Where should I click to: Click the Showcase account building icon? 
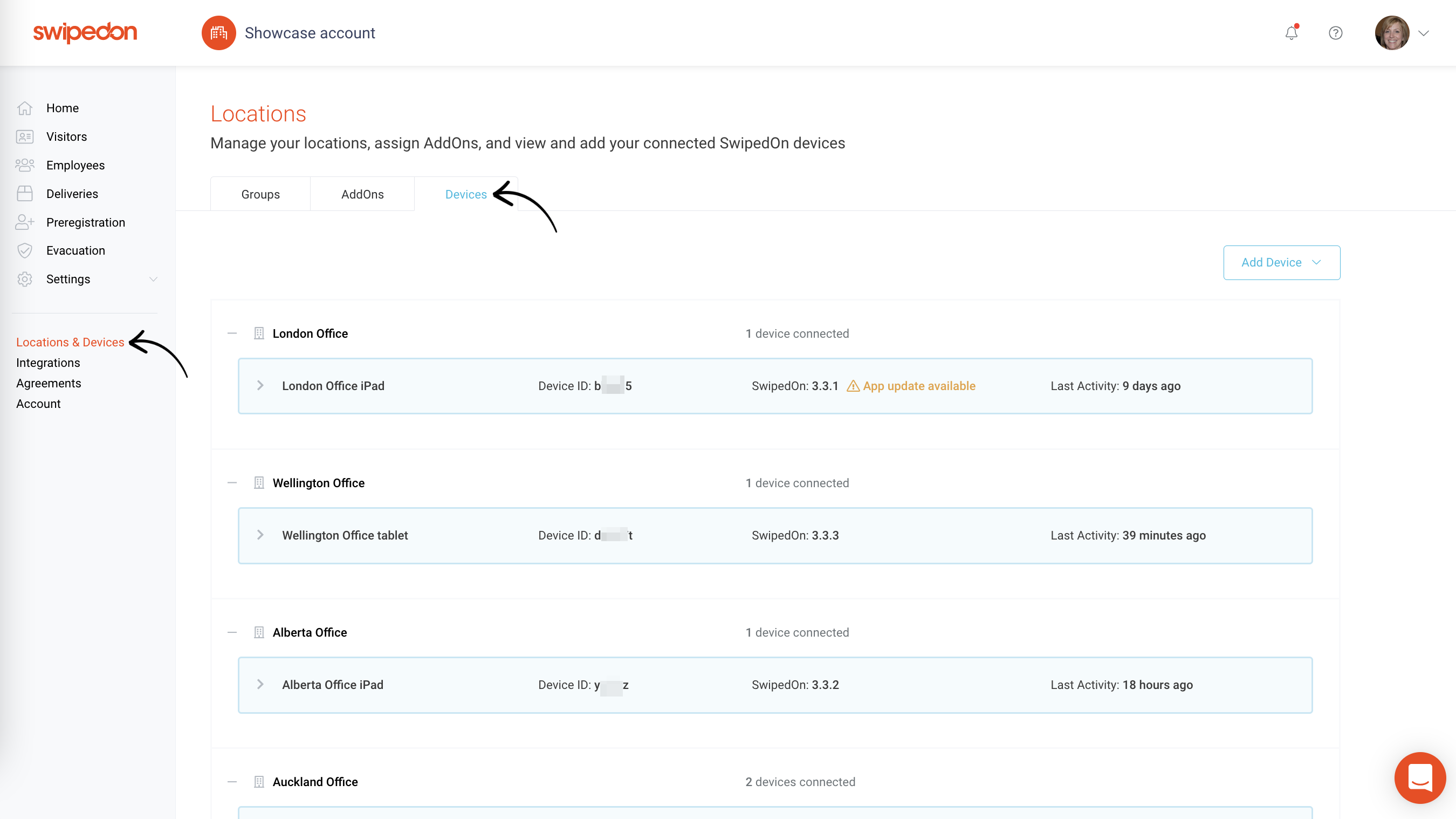click(219, 33)
